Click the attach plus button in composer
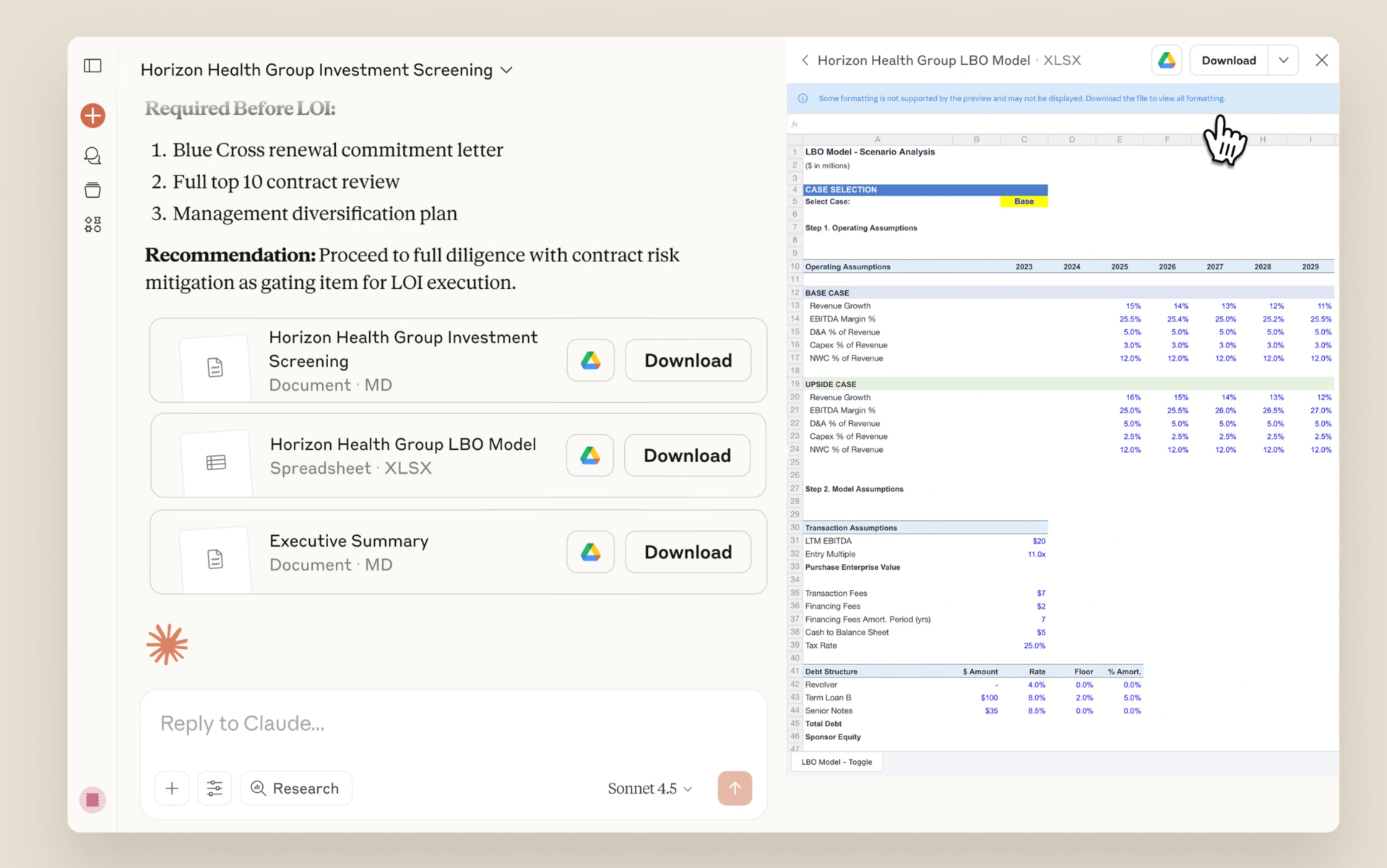Screen dimensions: 1387x868 click(172, 789)
